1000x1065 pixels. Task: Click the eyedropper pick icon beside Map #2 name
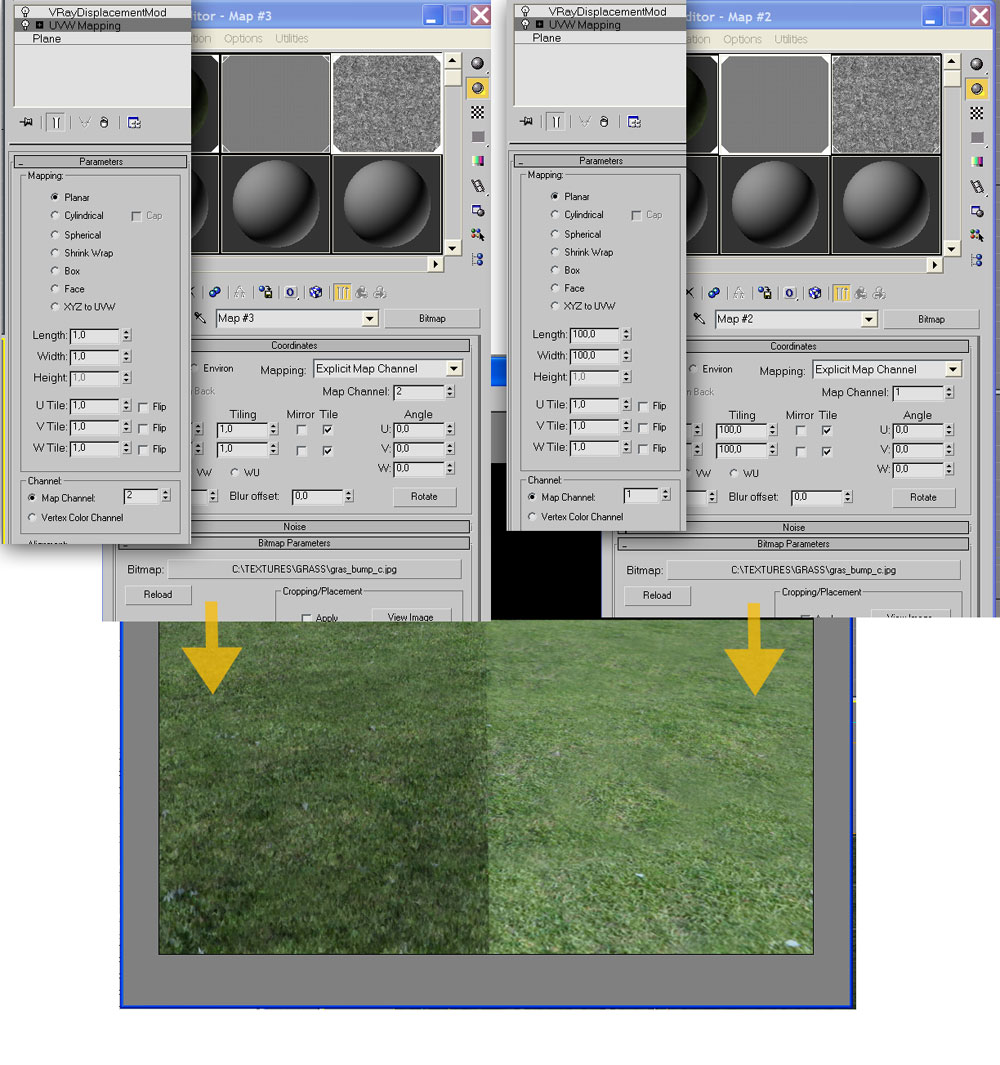pos(699,318)
